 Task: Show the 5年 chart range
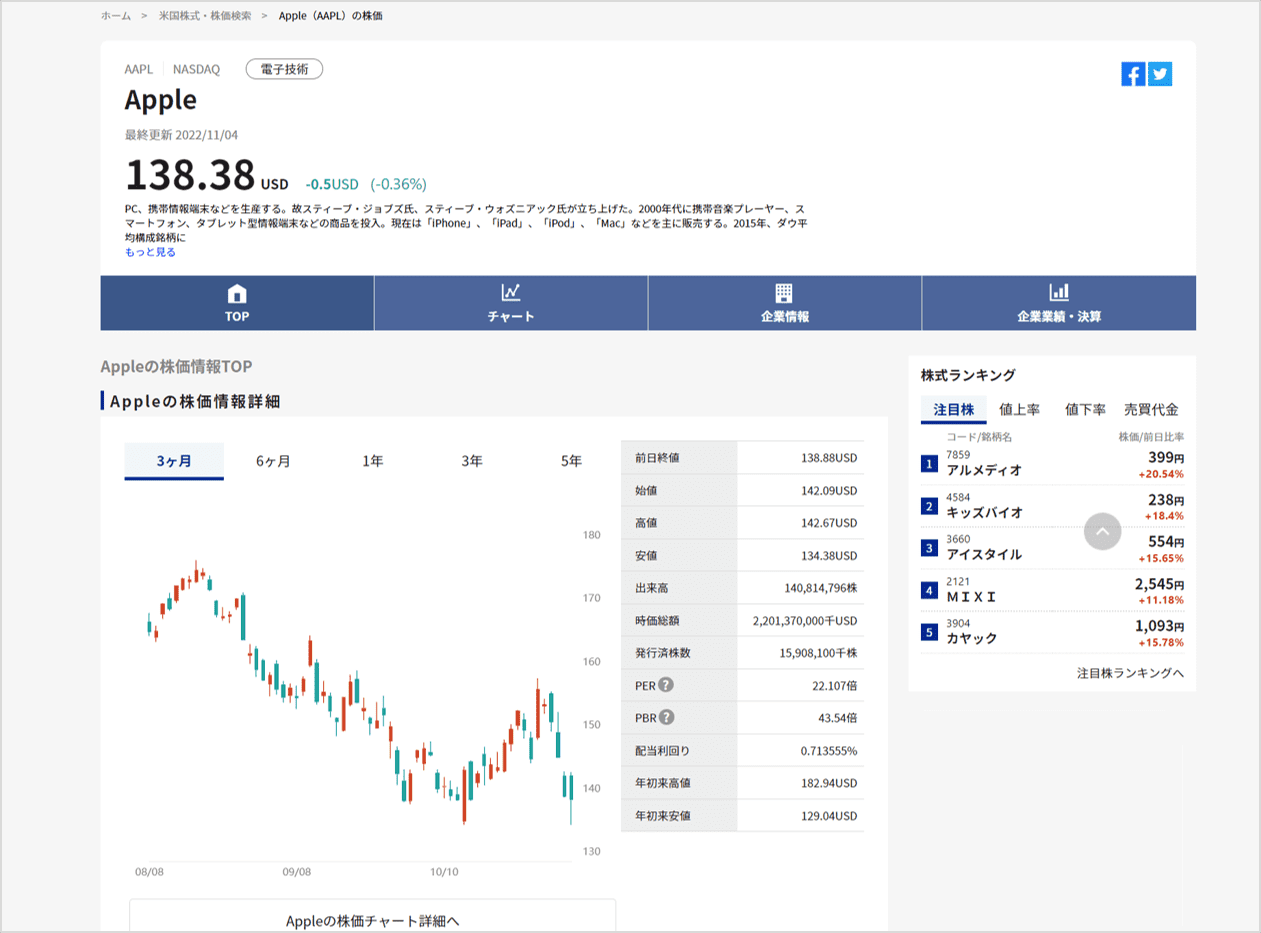click(x=571, y=461)
